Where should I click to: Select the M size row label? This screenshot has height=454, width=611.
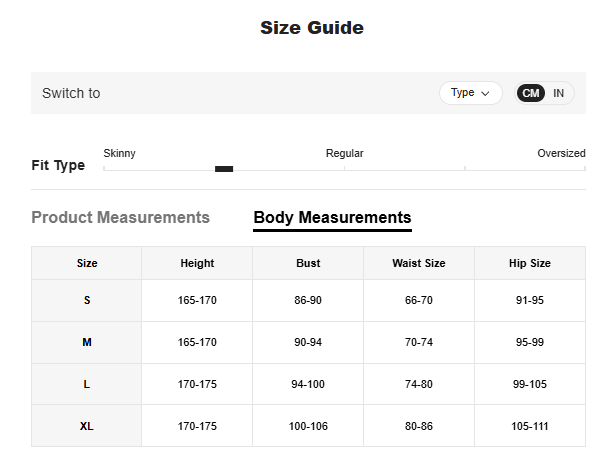pos(87,342)
